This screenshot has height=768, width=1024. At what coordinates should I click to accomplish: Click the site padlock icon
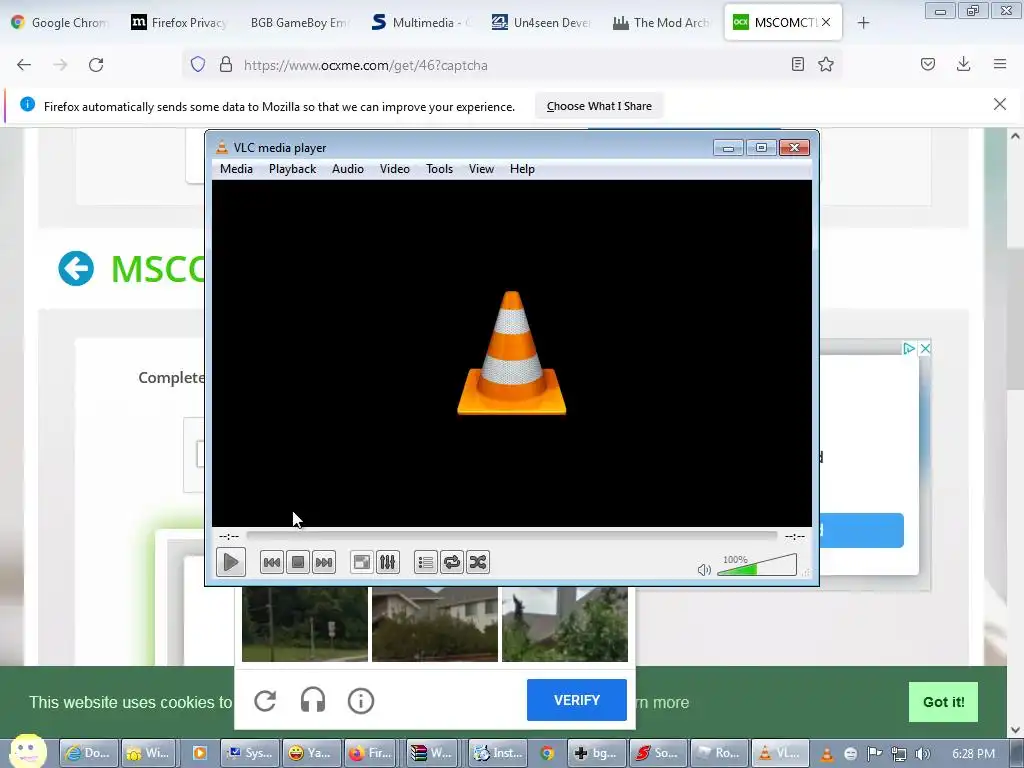[226, 65]
